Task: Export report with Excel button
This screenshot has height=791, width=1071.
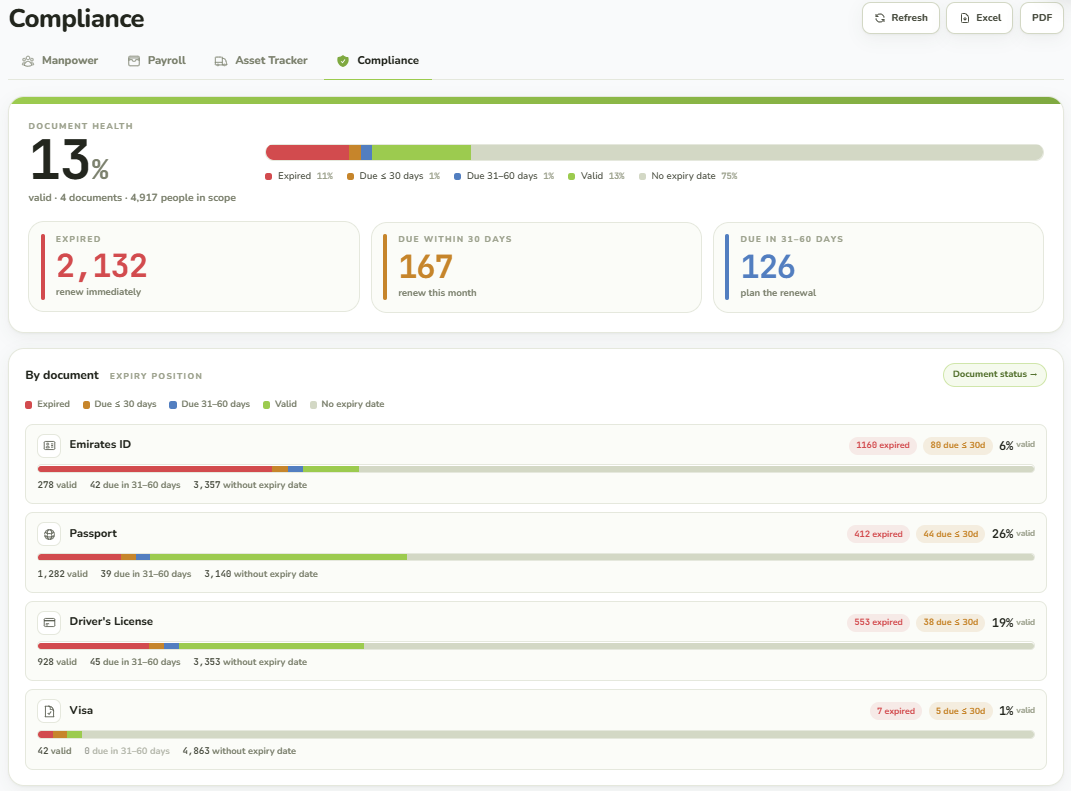Action: tap(979, 18)
